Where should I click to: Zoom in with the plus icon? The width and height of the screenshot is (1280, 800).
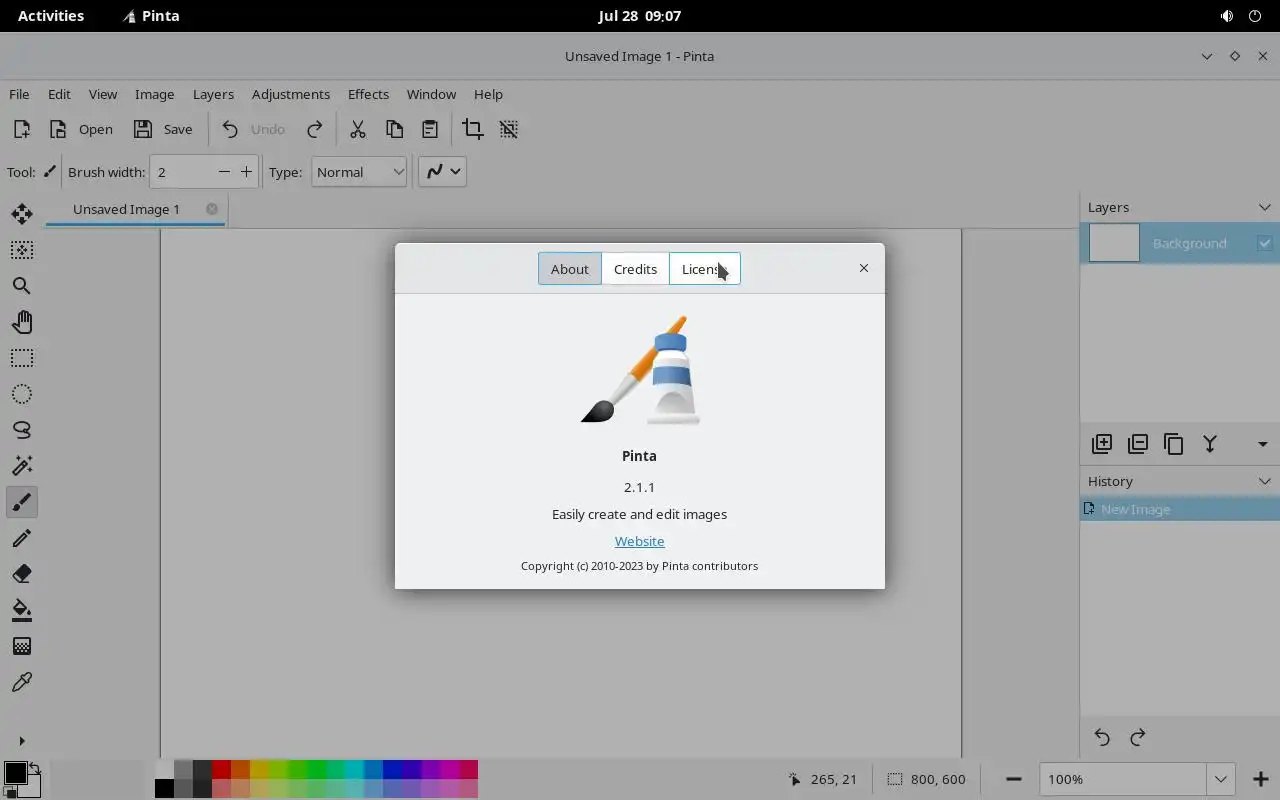(1260, 779)
